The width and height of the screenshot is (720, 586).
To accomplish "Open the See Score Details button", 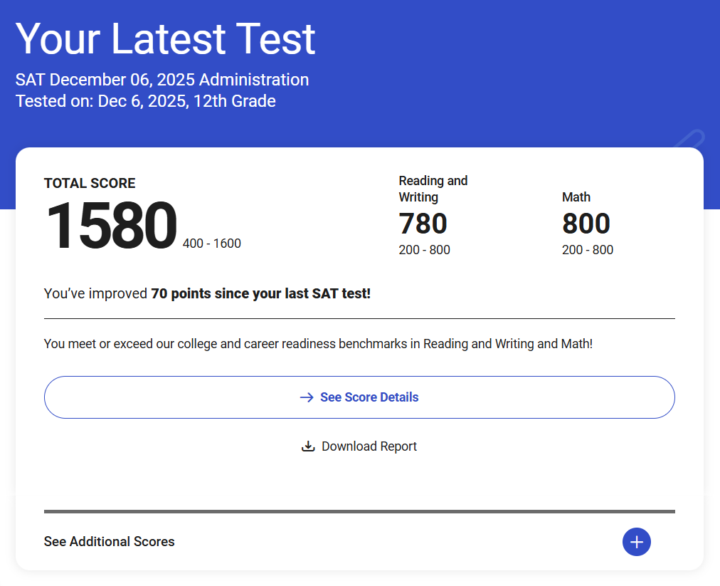I will pyautogui.click(x=359, y=397).
